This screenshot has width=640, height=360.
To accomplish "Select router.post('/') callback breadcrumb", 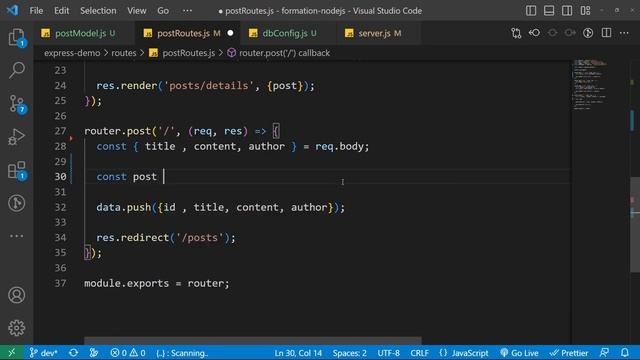I will point(278,53).
